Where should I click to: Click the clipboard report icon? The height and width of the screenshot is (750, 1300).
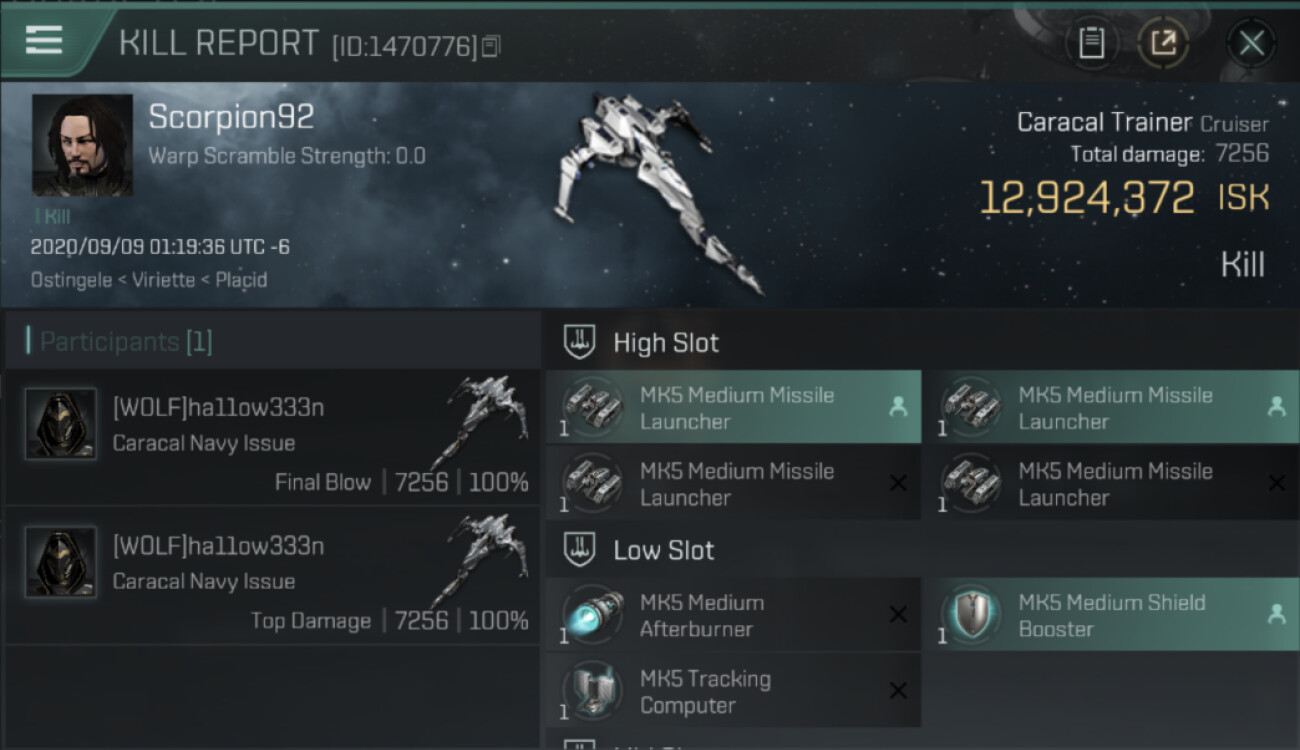1091,43
